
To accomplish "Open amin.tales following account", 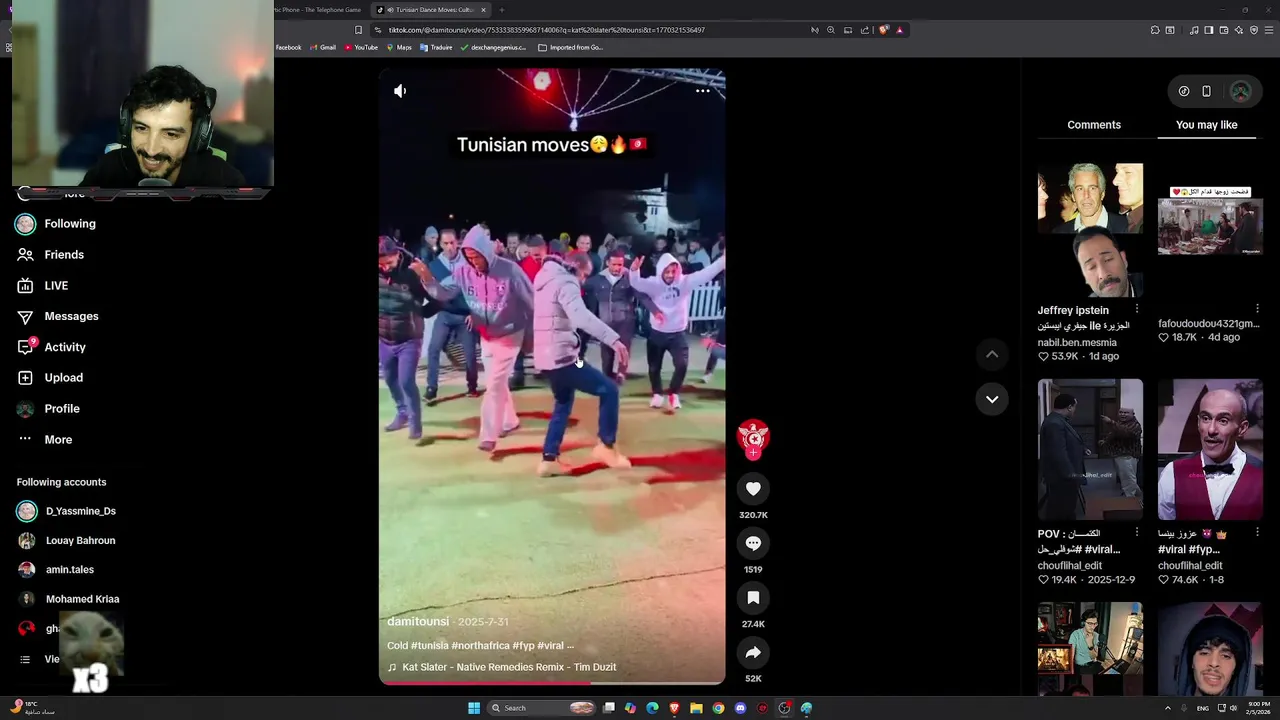I will (56, 570).
